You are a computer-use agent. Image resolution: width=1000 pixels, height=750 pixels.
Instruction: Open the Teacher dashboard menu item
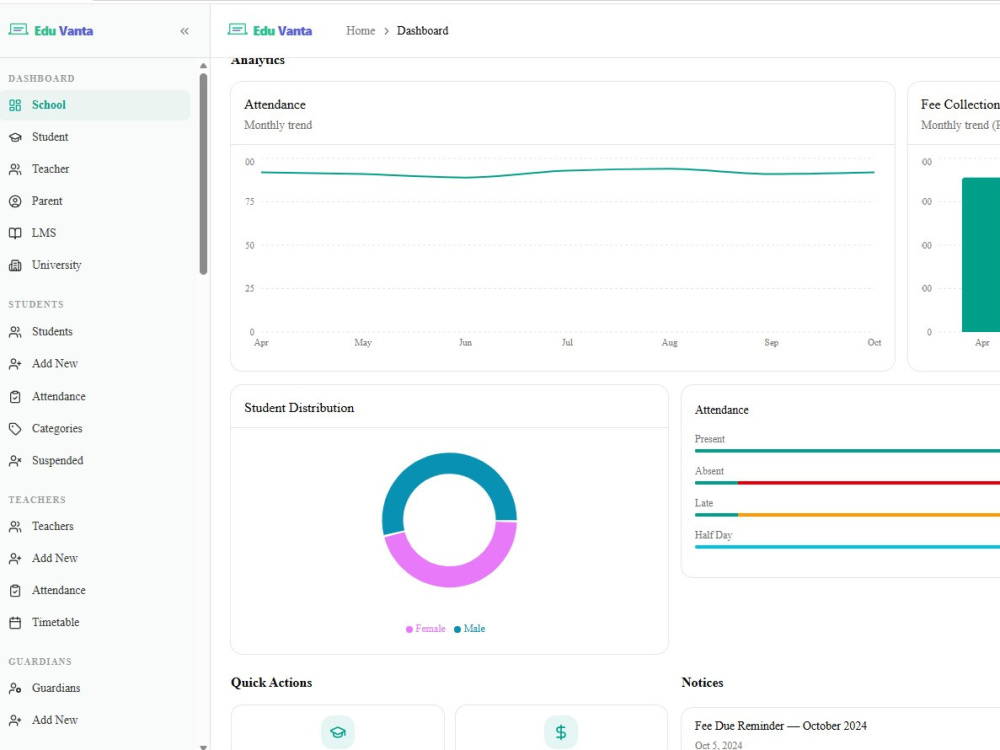coord(96,169)
